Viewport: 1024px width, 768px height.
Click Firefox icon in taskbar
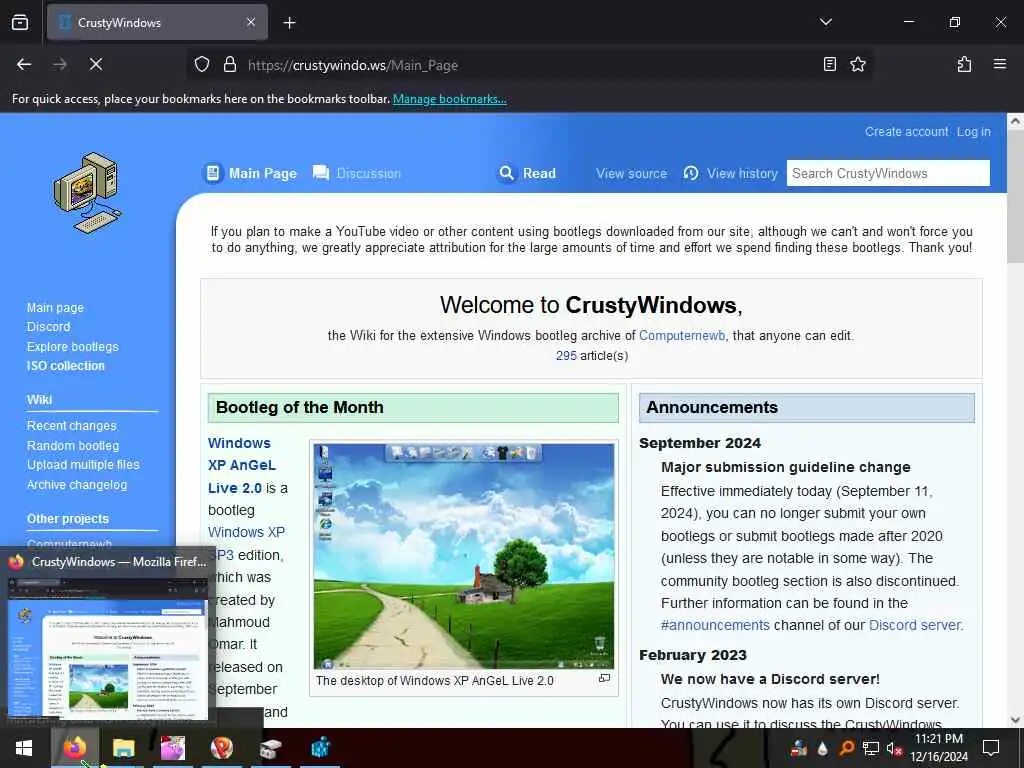tap(74, 748)
